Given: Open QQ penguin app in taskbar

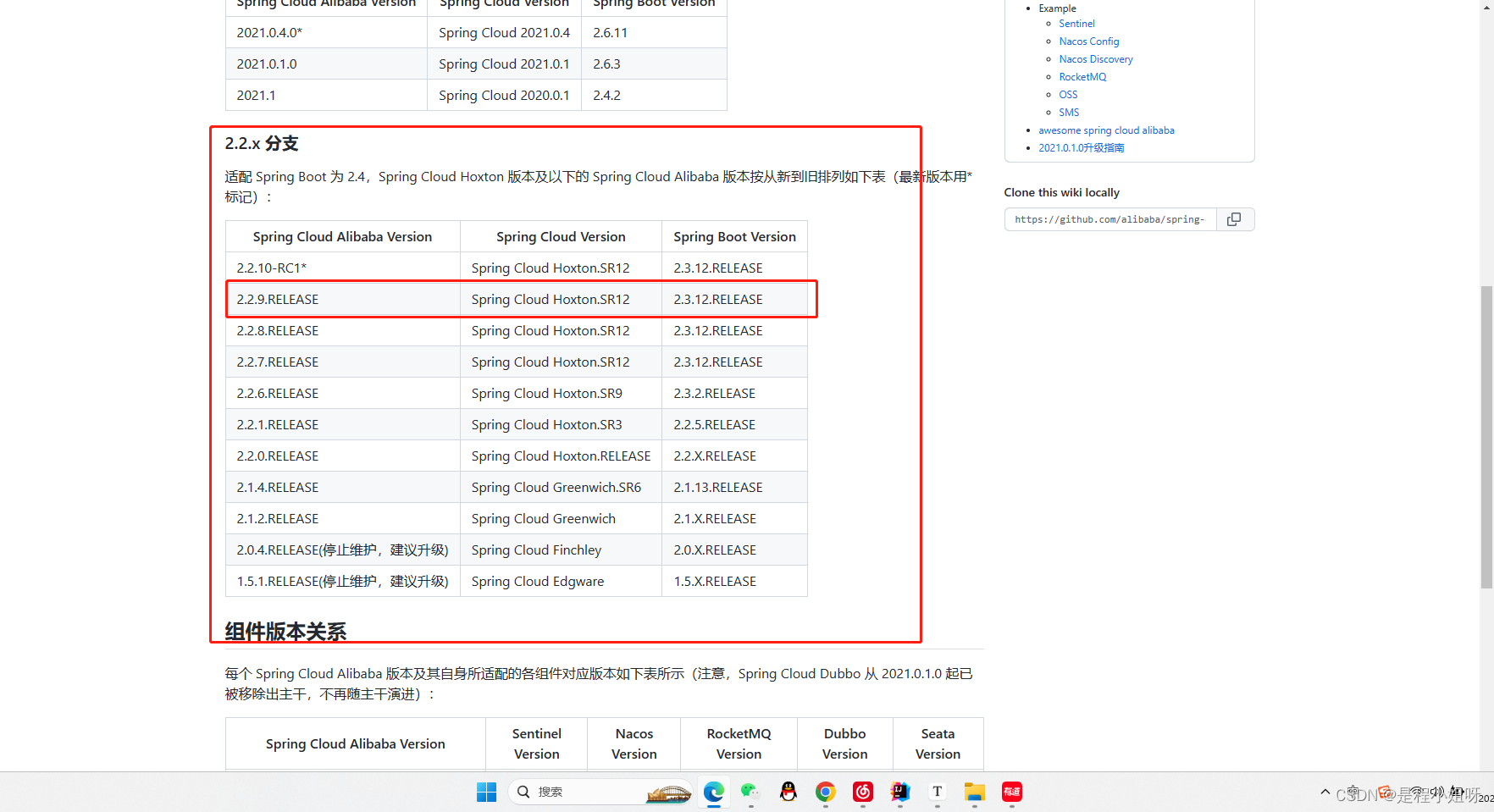Looking at the screenshot, I should pyautogui.click(x=788, y=792).
